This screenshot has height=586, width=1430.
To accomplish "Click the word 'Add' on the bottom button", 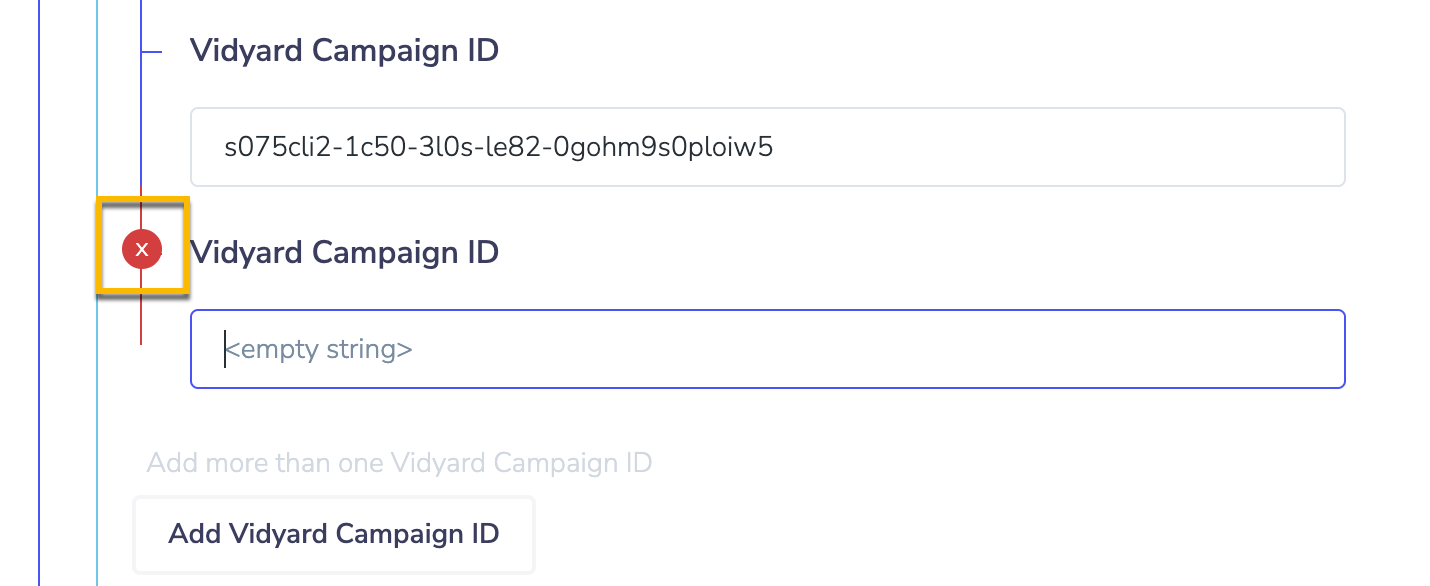I will 194,534.
